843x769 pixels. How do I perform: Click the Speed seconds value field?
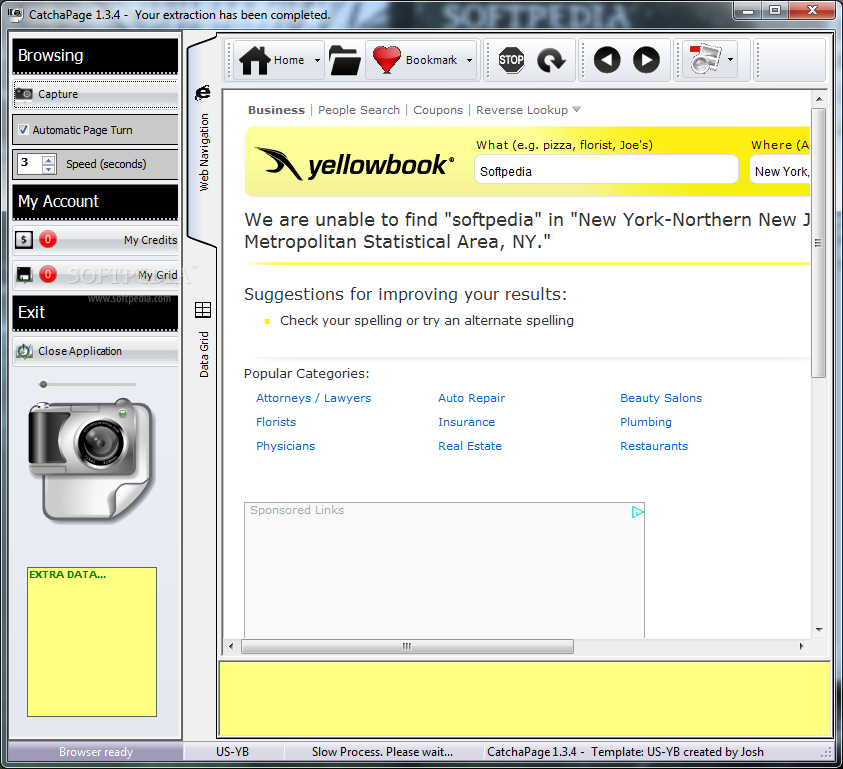tap(30, 163)
